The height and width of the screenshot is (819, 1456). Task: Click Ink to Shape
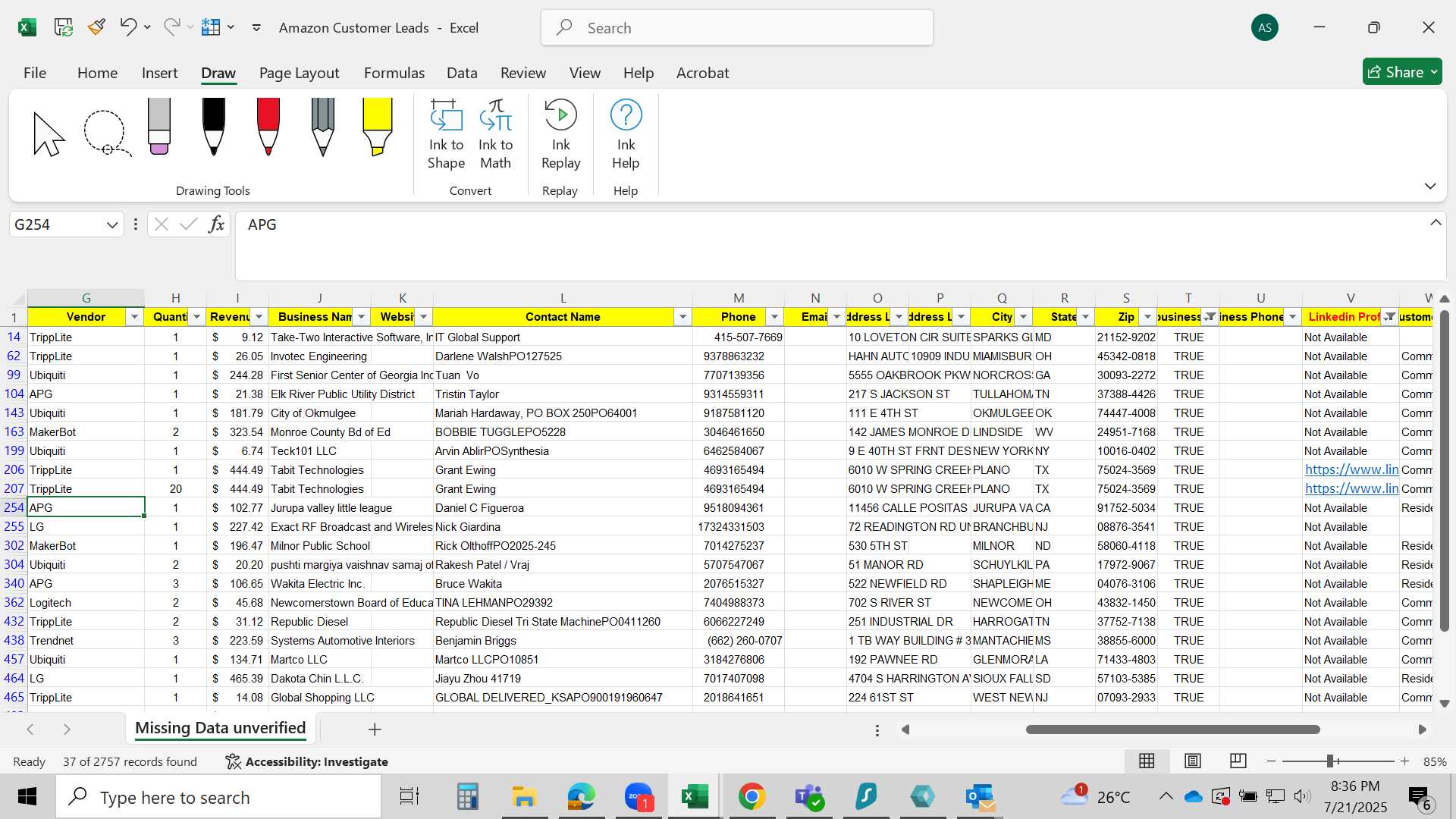point(446,134)
